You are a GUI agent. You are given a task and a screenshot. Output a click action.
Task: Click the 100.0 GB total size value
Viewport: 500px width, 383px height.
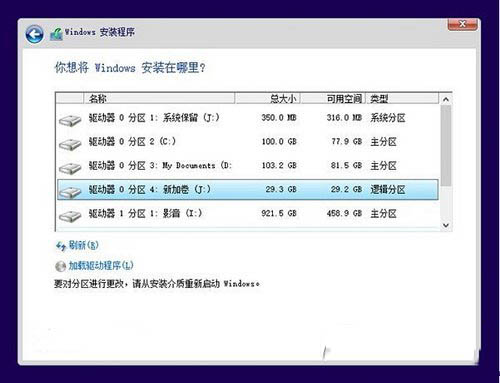point(279,142)
